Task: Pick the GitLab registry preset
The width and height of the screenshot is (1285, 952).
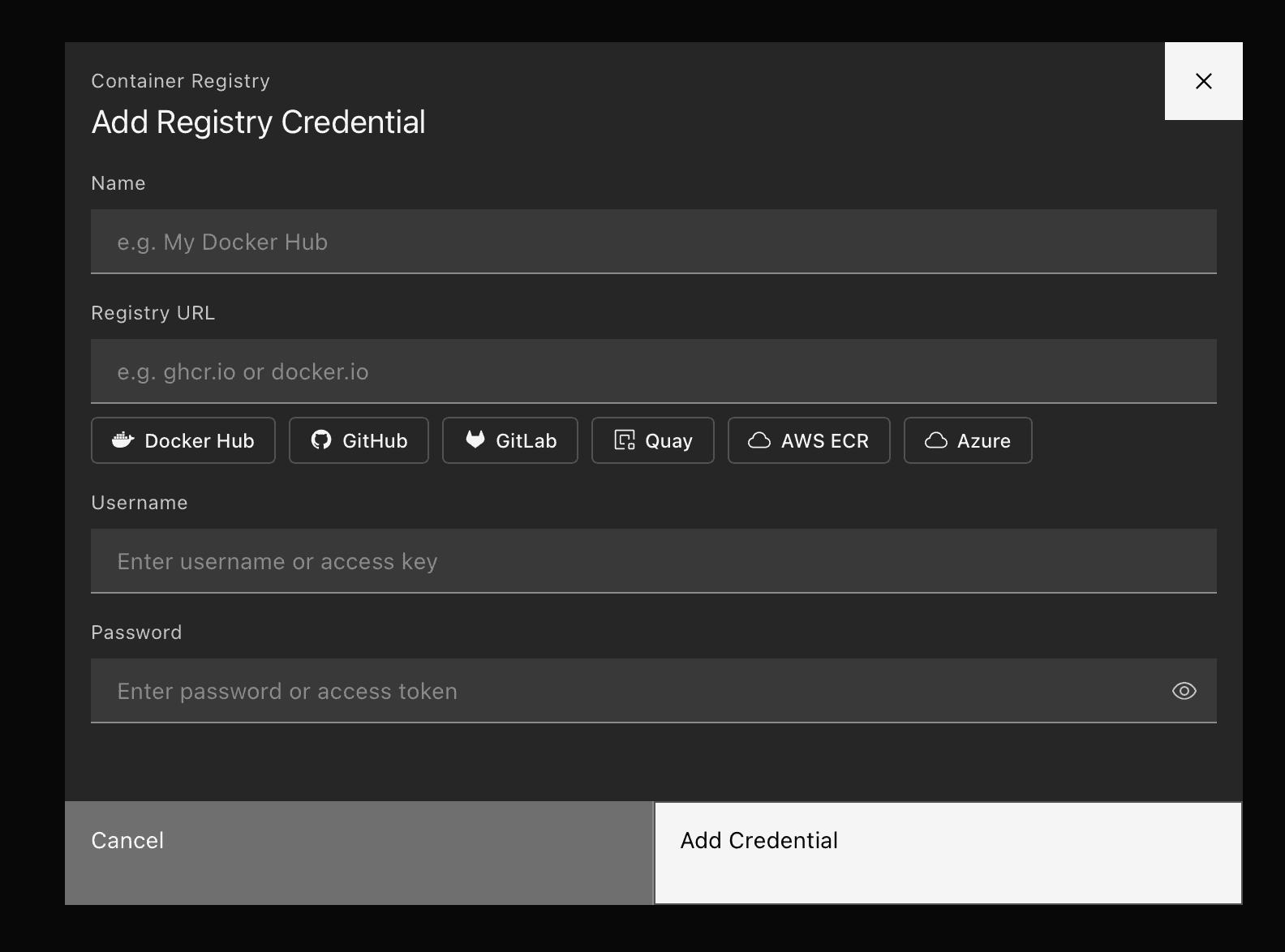Action: 510,440
